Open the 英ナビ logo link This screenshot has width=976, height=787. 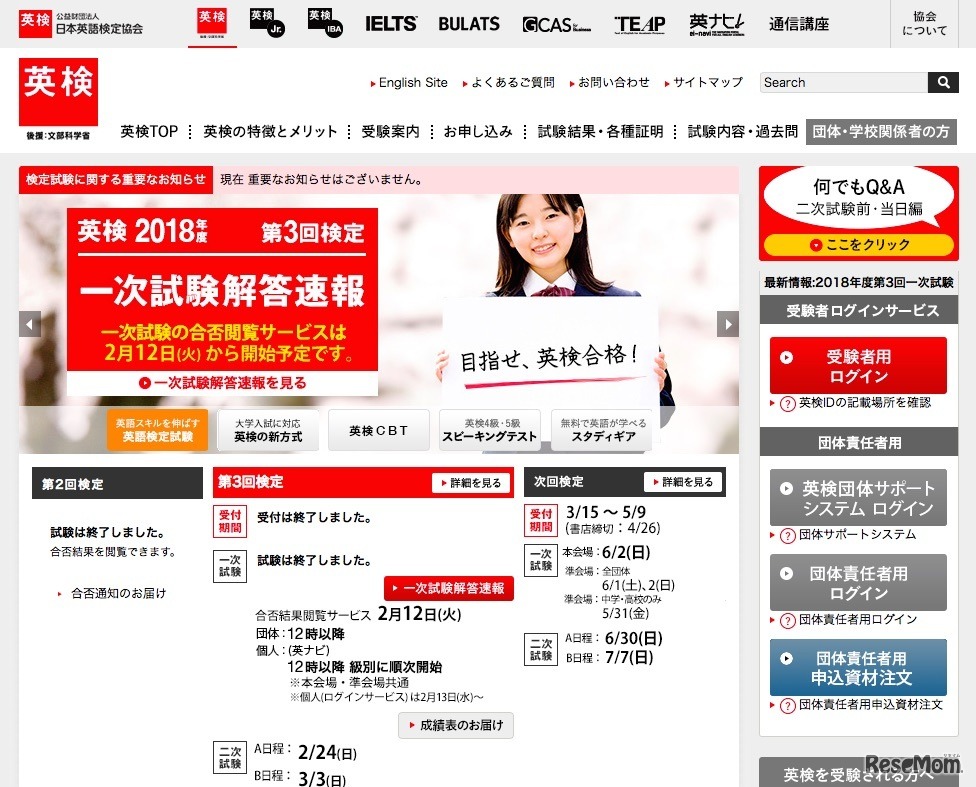pos(716,24)
